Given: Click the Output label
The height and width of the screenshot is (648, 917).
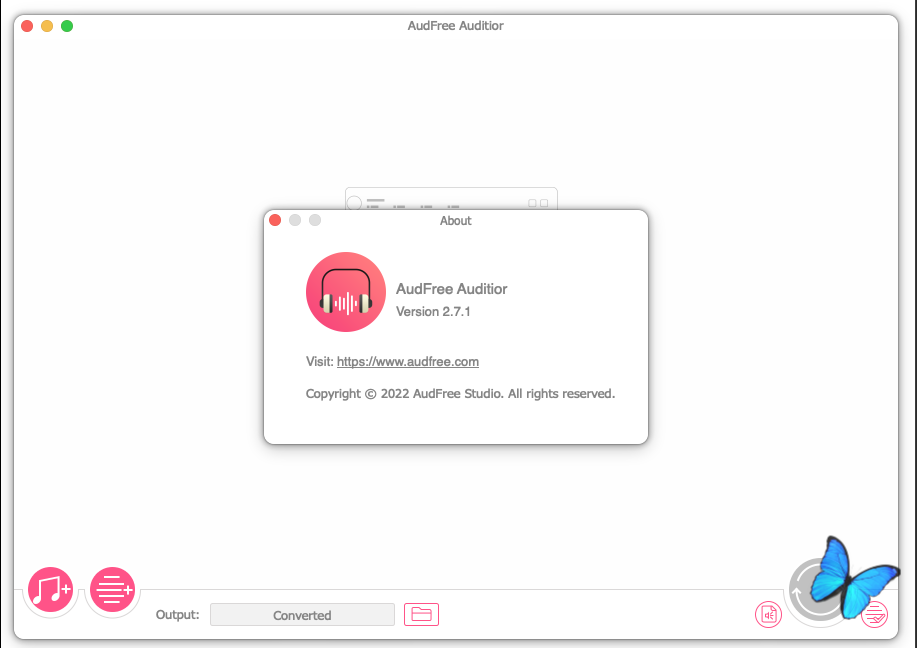Looking at the screenshot, I should pos(177,615).
